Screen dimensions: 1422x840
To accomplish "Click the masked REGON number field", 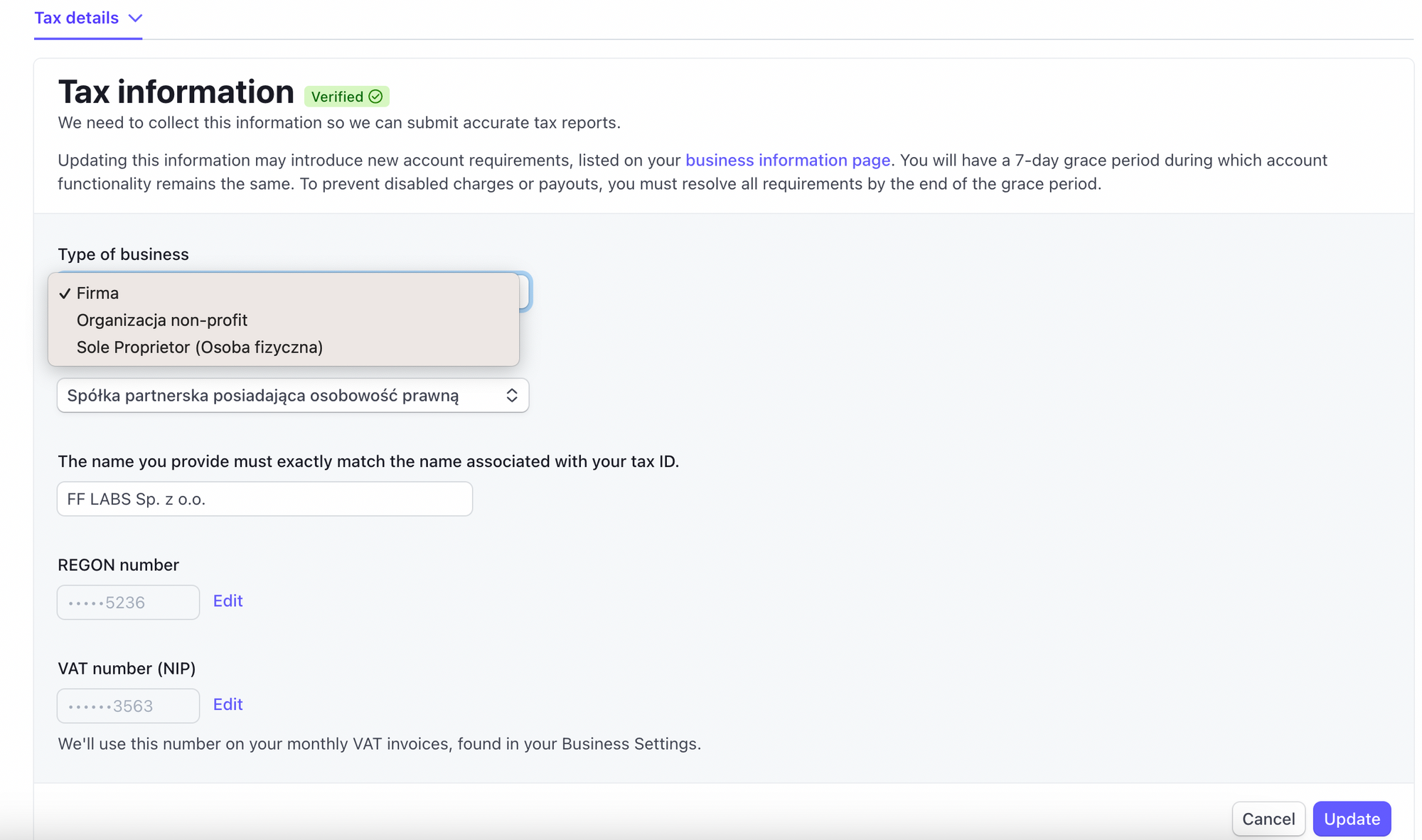I will (x=128, y=602).
